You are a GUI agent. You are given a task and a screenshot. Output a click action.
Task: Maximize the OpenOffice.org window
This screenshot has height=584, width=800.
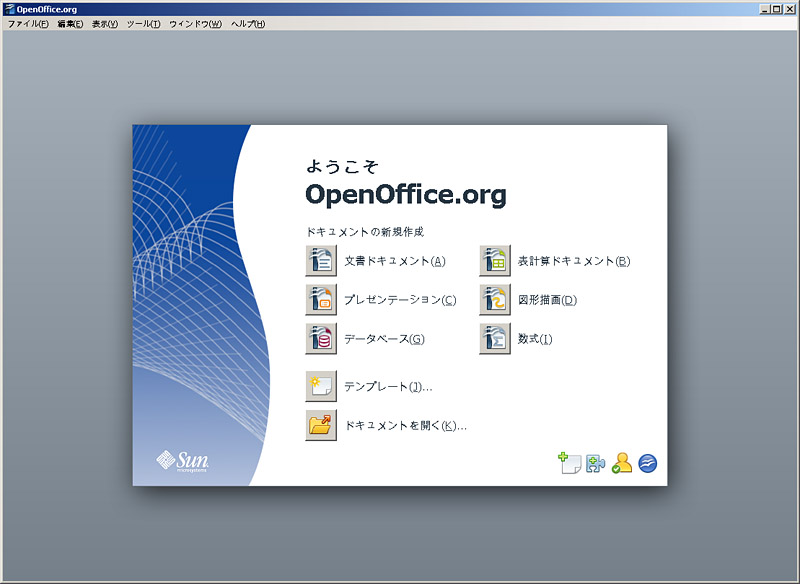[777, 9]
